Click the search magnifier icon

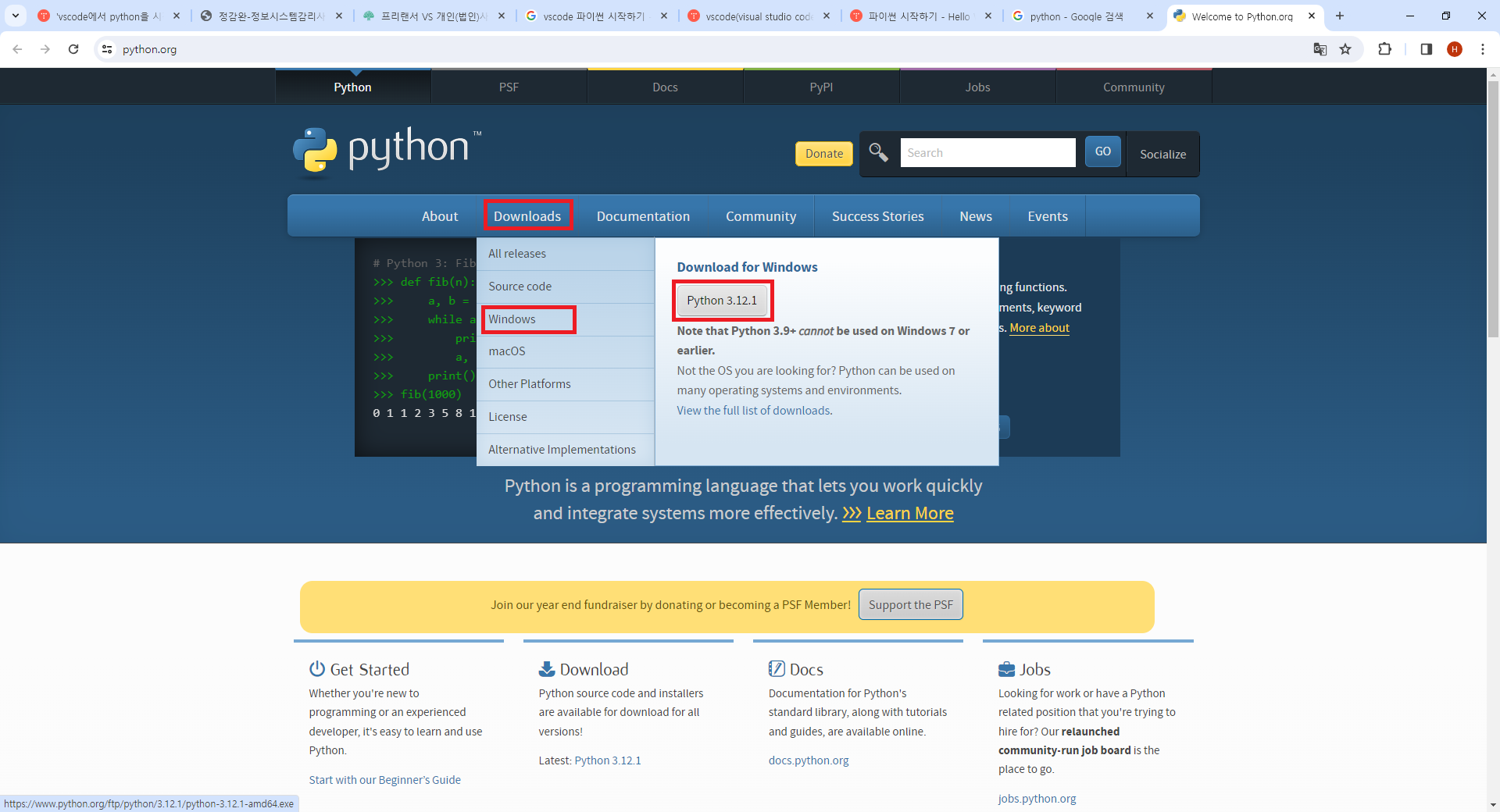(x=878, y=152)
